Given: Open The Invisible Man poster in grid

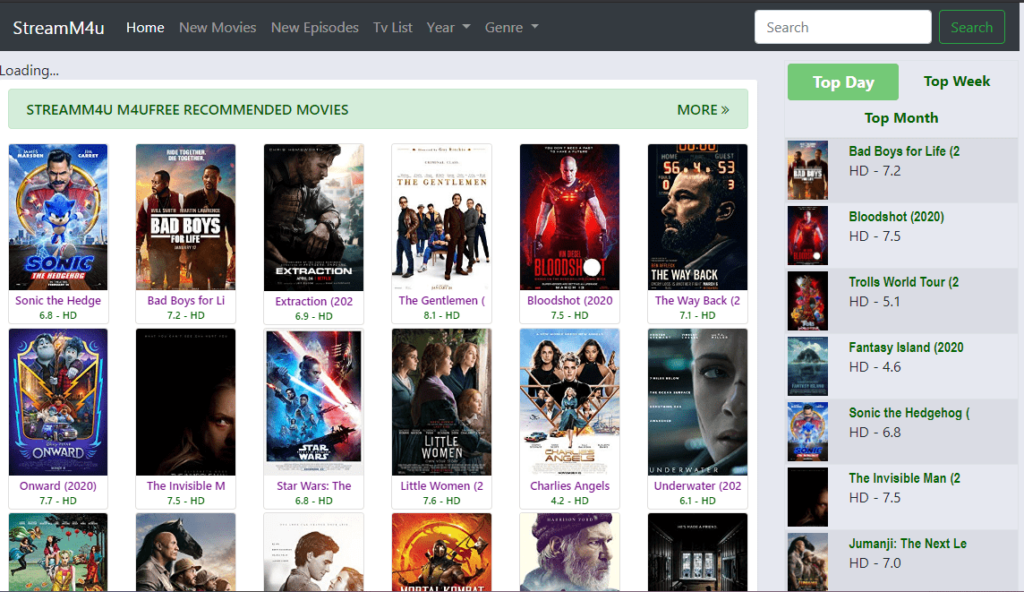Looking at the screenshot, I should 185,402.
